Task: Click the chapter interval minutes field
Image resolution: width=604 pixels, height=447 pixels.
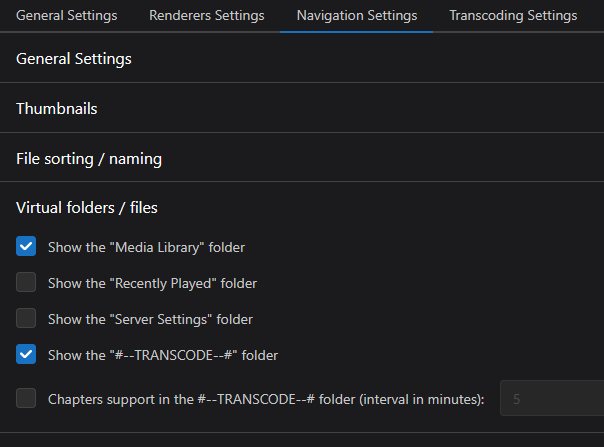Action: [552, 398]
